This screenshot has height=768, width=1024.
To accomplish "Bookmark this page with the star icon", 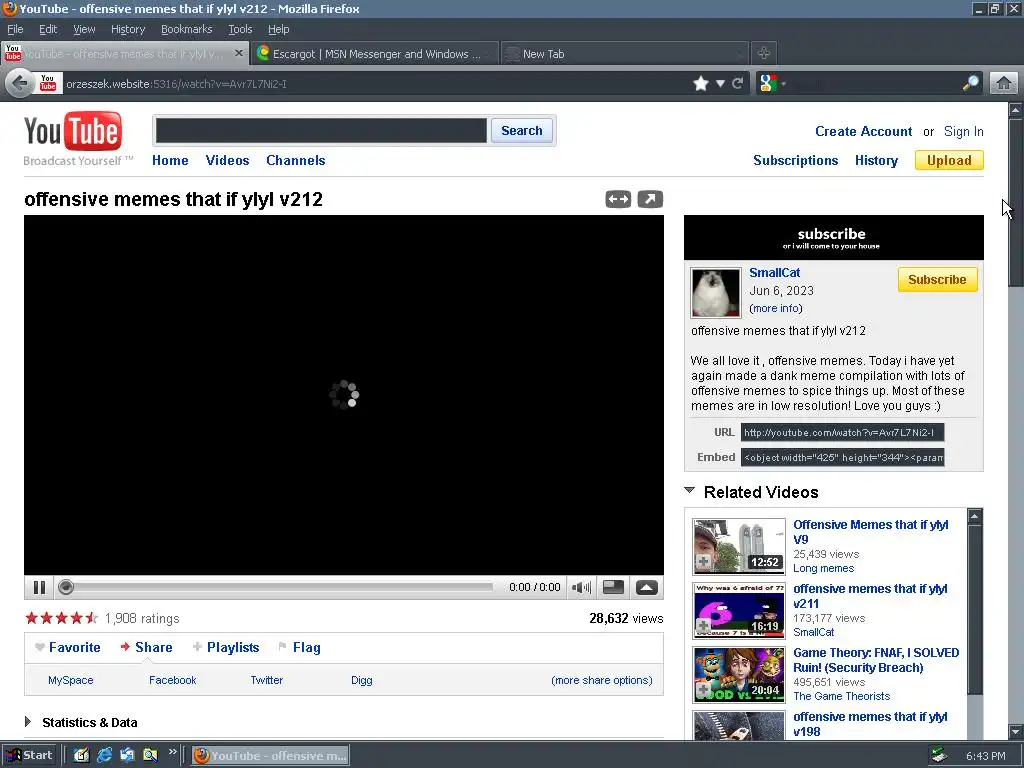I will pos(701,84).
